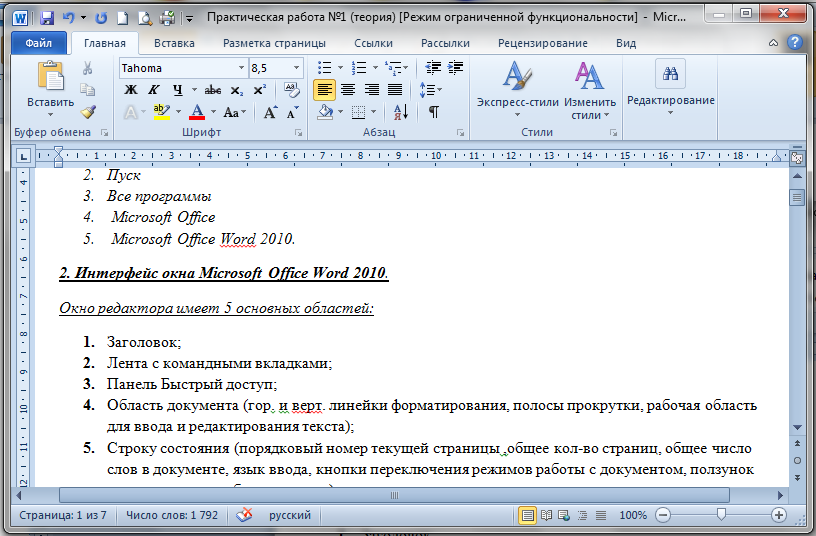
Task: Switch to Рецензирование tab
Action: (542, 43)
